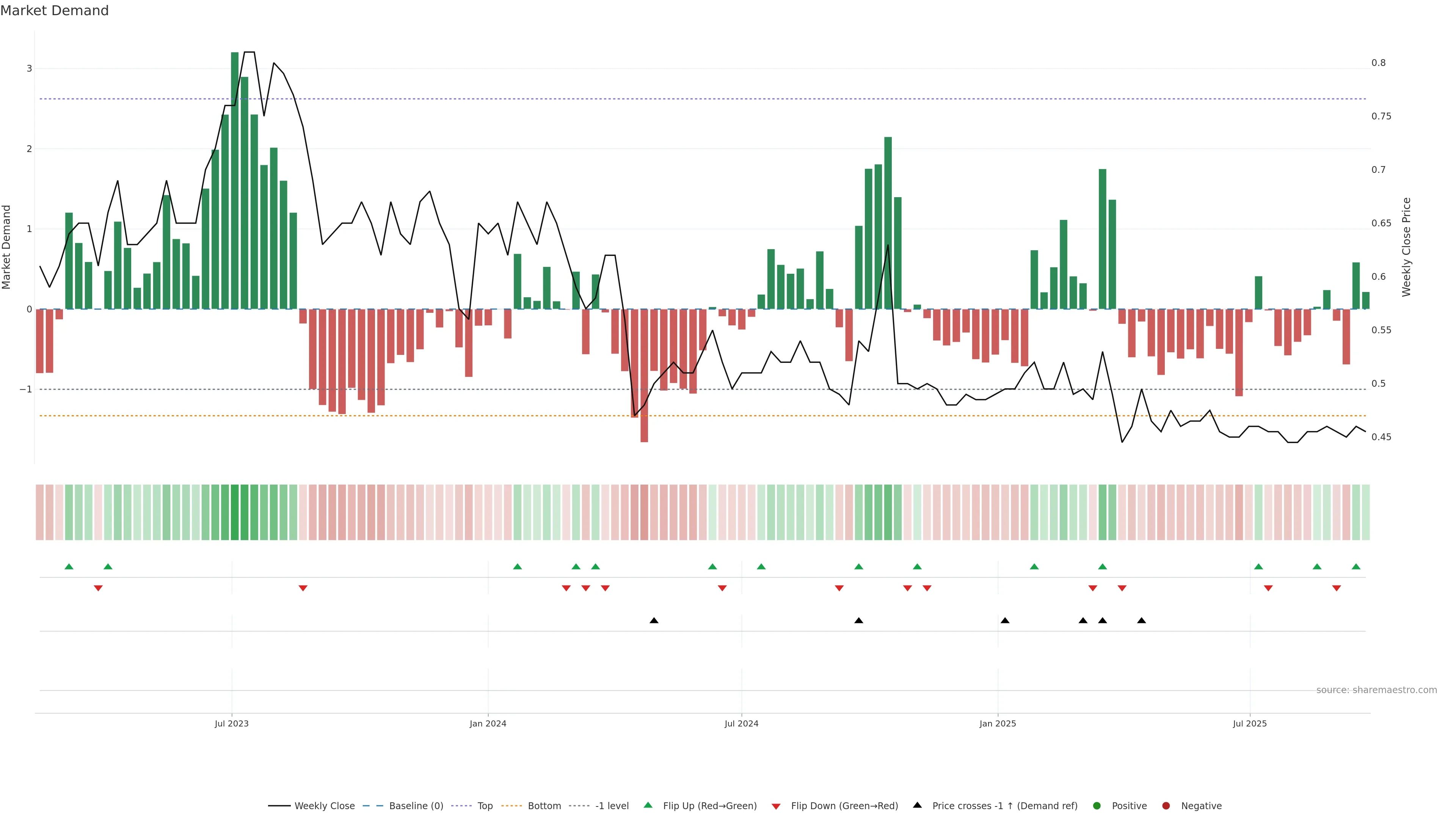
Task: Click Price crosses -1 black triangle legend
Action: (x=917, y=805)
